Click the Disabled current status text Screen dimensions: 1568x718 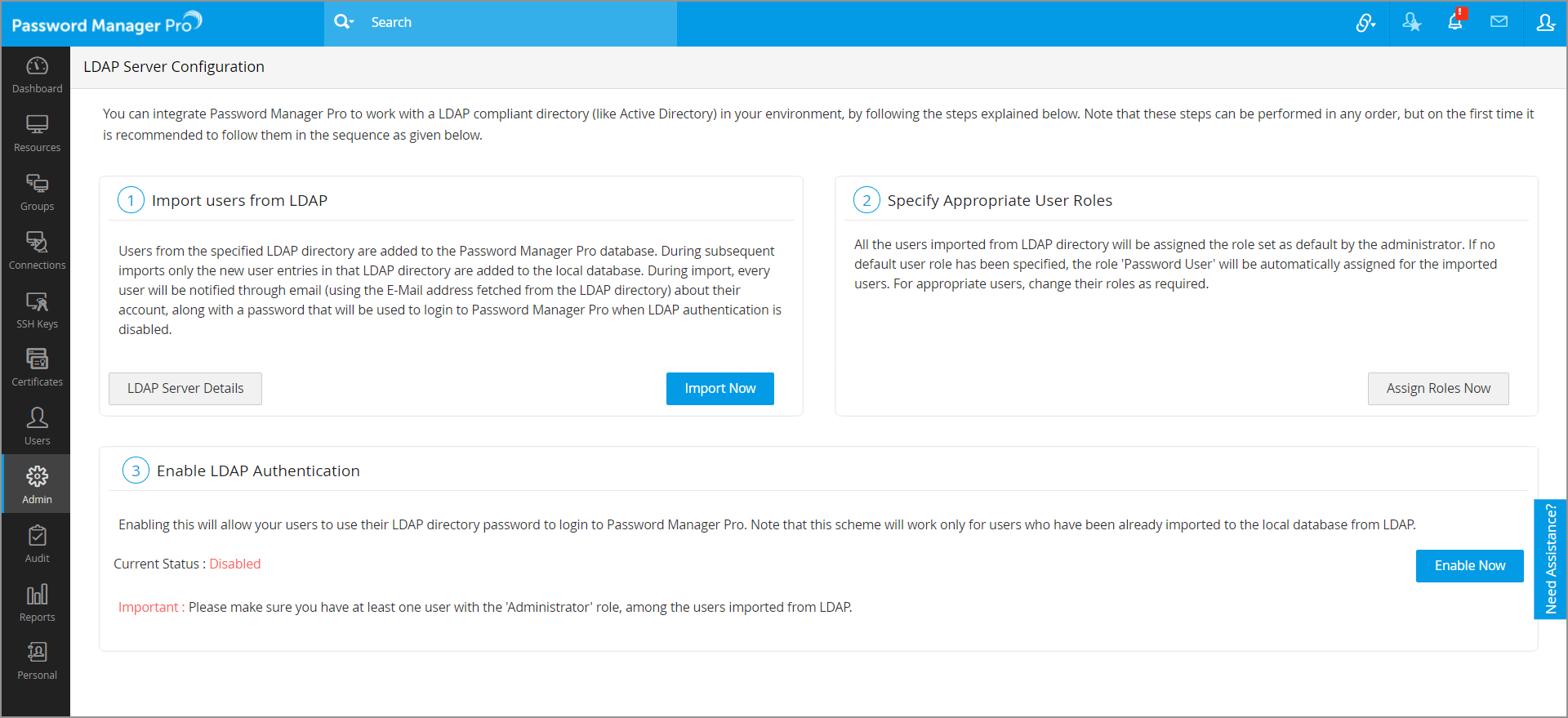(235, 564)
